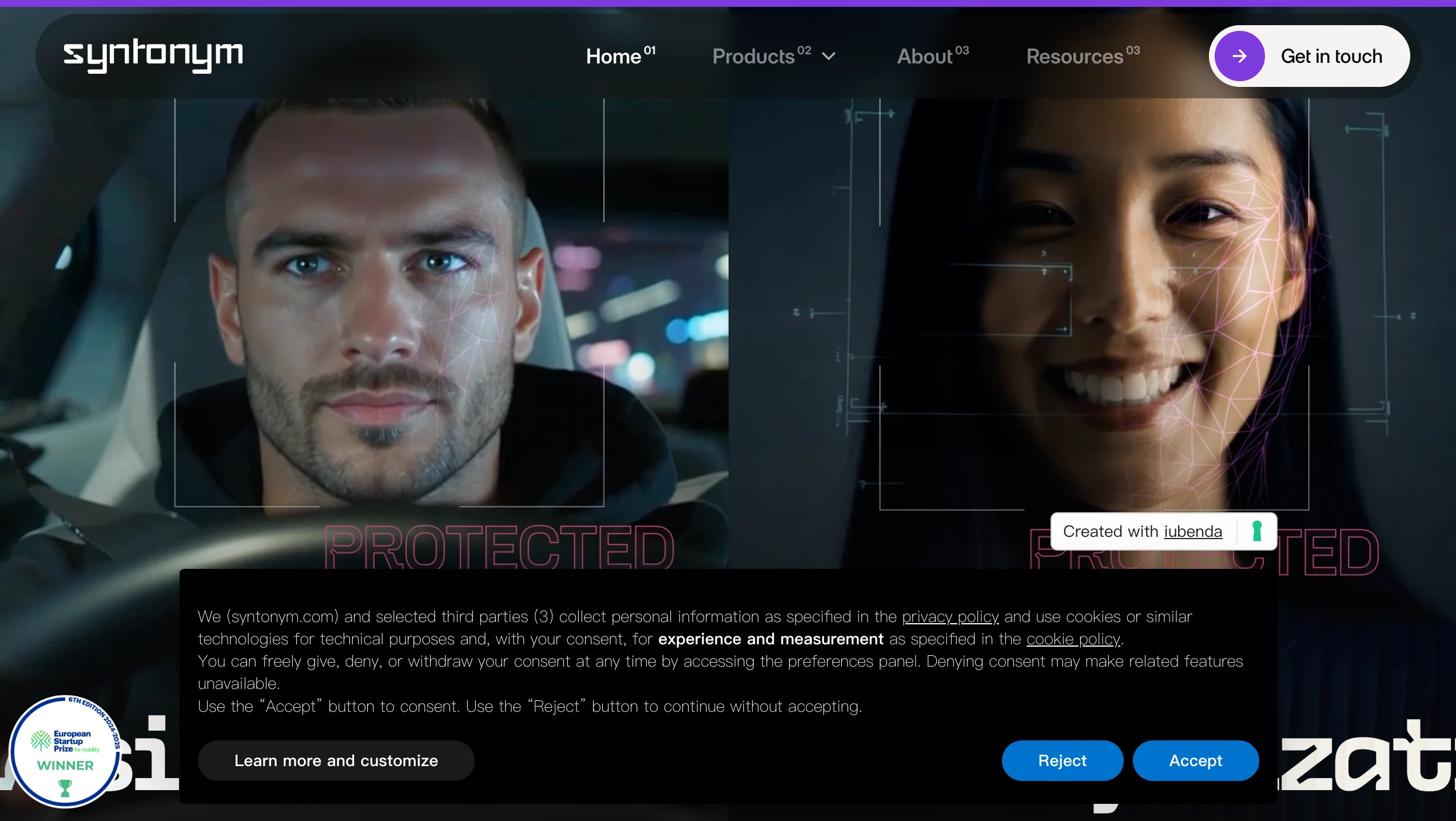The width and height of the screenshot is (1456, 821).
Task: Open the European Startup Prize winner badge
Action: coord(66,750)
